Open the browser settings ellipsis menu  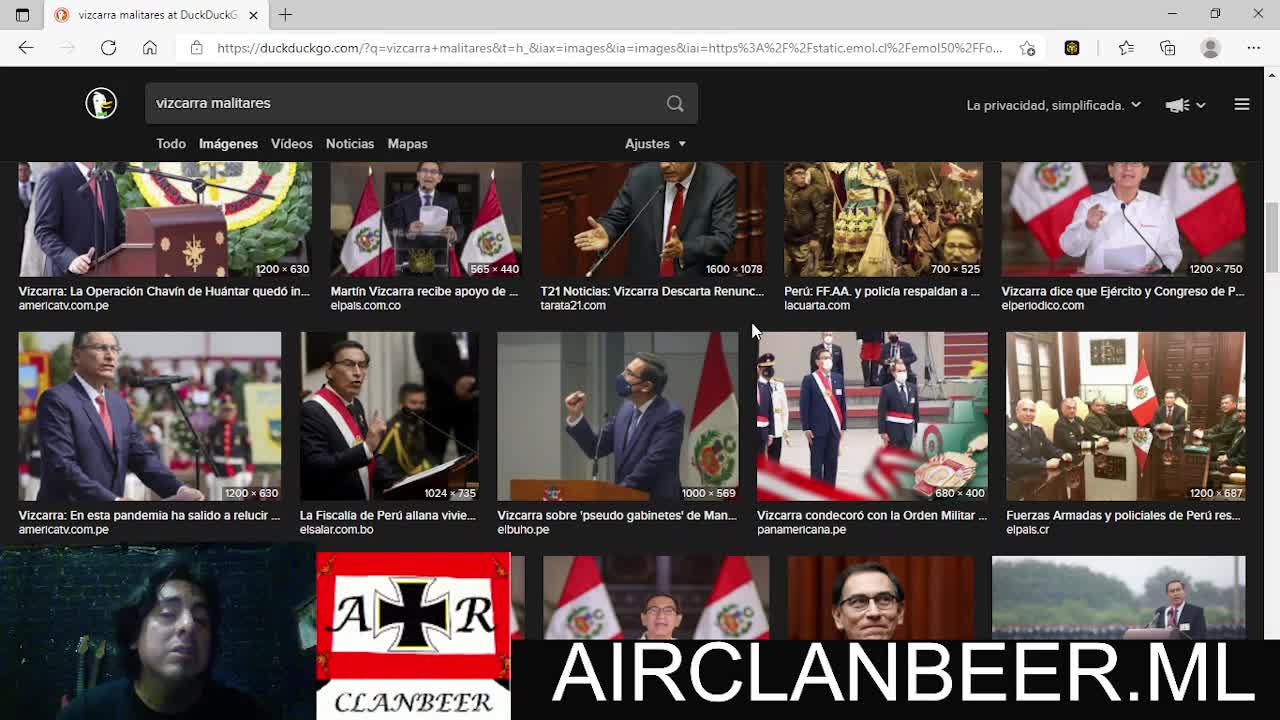point(1253,48)
